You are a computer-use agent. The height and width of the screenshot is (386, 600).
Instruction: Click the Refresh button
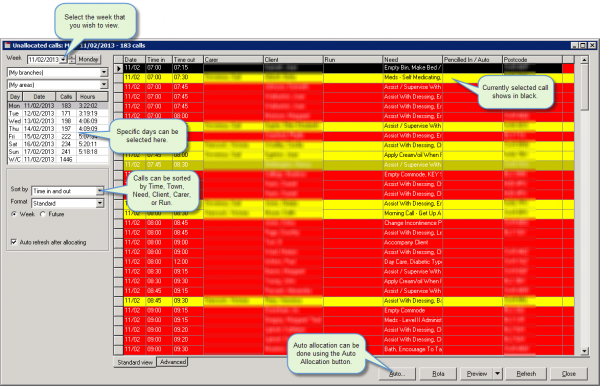coord(526,373)
